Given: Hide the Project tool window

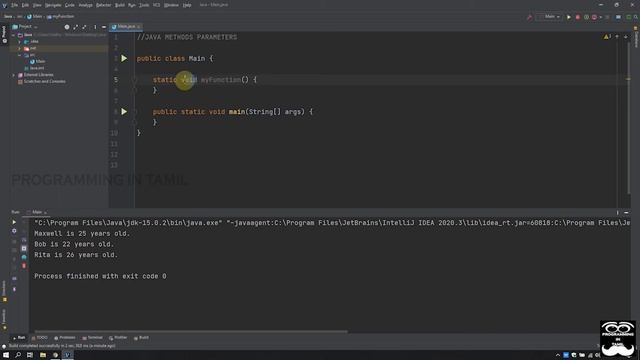Looking at the screenshot, I should pos(104,27).
